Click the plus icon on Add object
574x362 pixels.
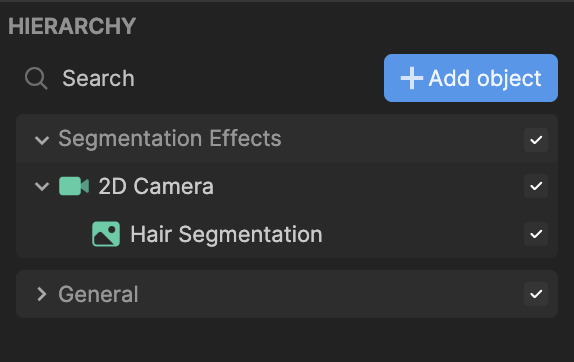412,78
